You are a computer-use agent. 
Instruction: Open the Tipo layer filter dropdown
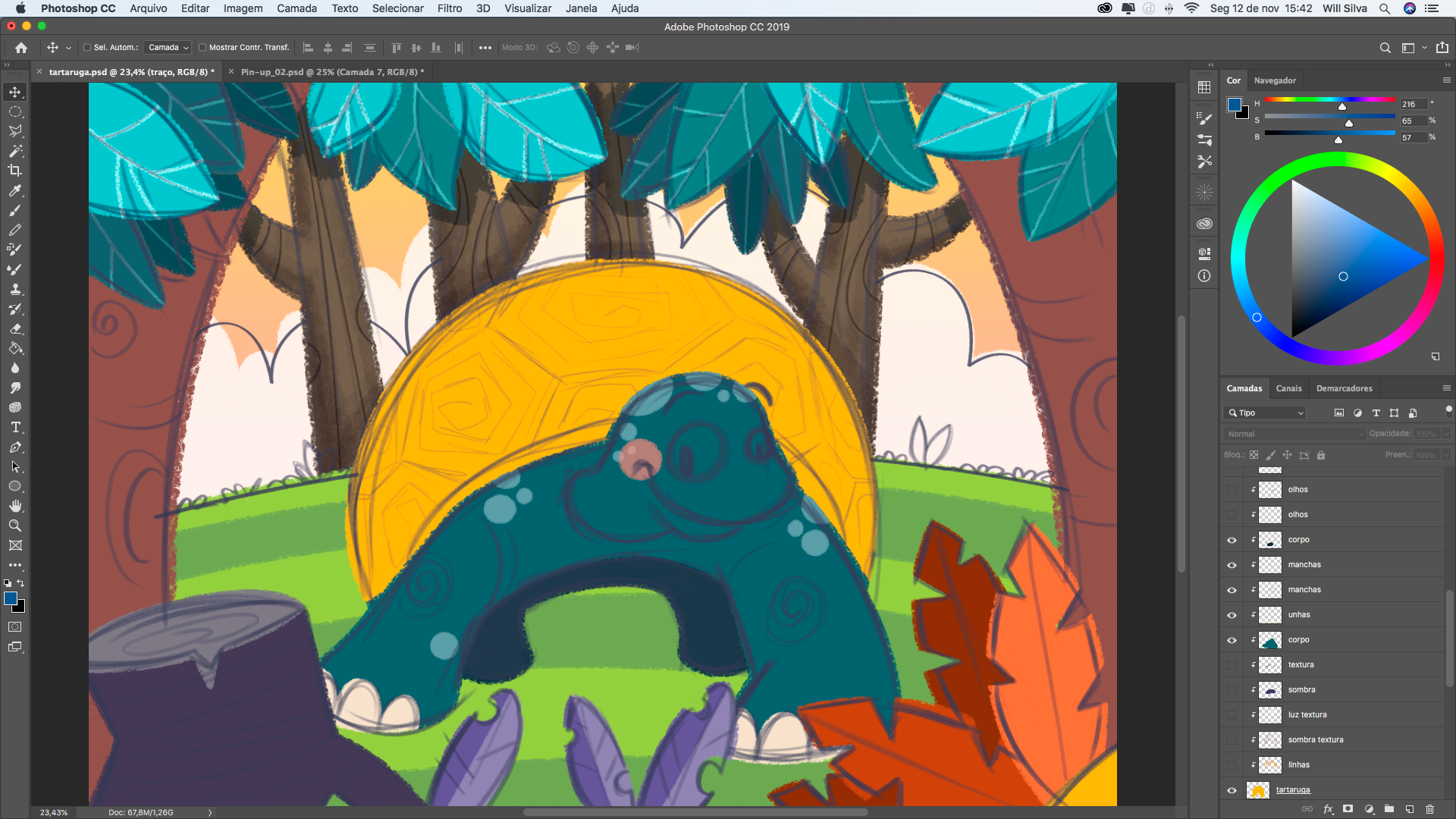click(x=1265, y=413)
